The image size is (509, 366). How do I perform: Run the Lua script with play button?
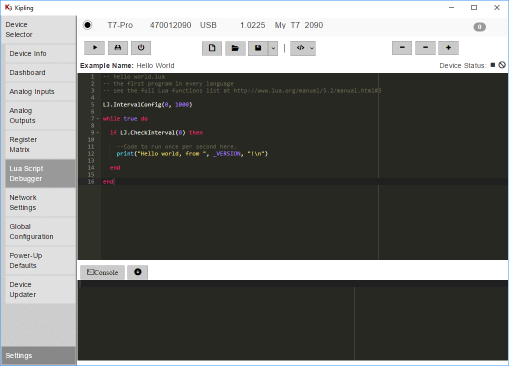[94, 48]
